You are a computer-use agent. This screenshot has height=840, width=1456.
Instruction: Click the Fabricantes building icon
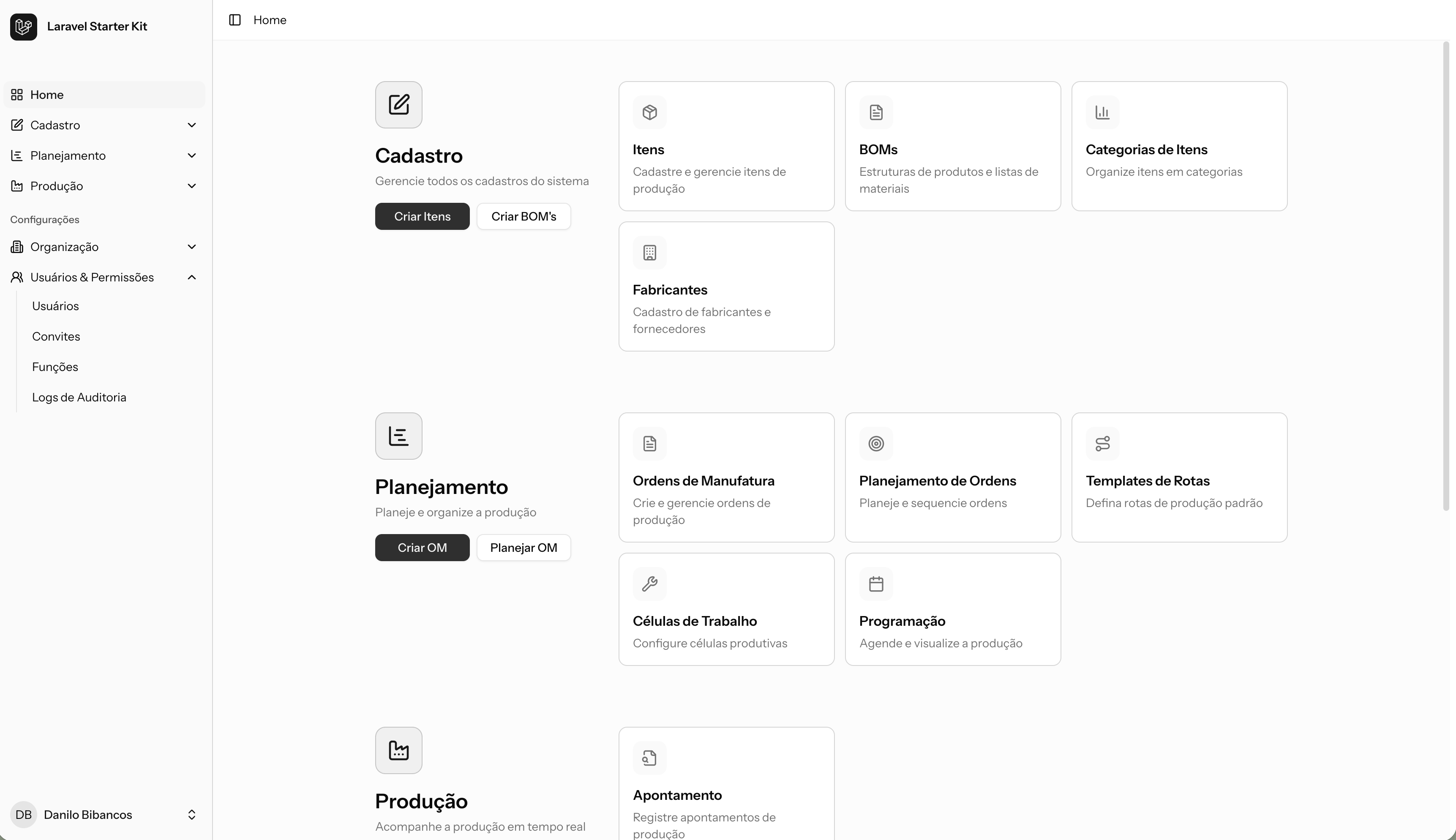tap(649, 253)
